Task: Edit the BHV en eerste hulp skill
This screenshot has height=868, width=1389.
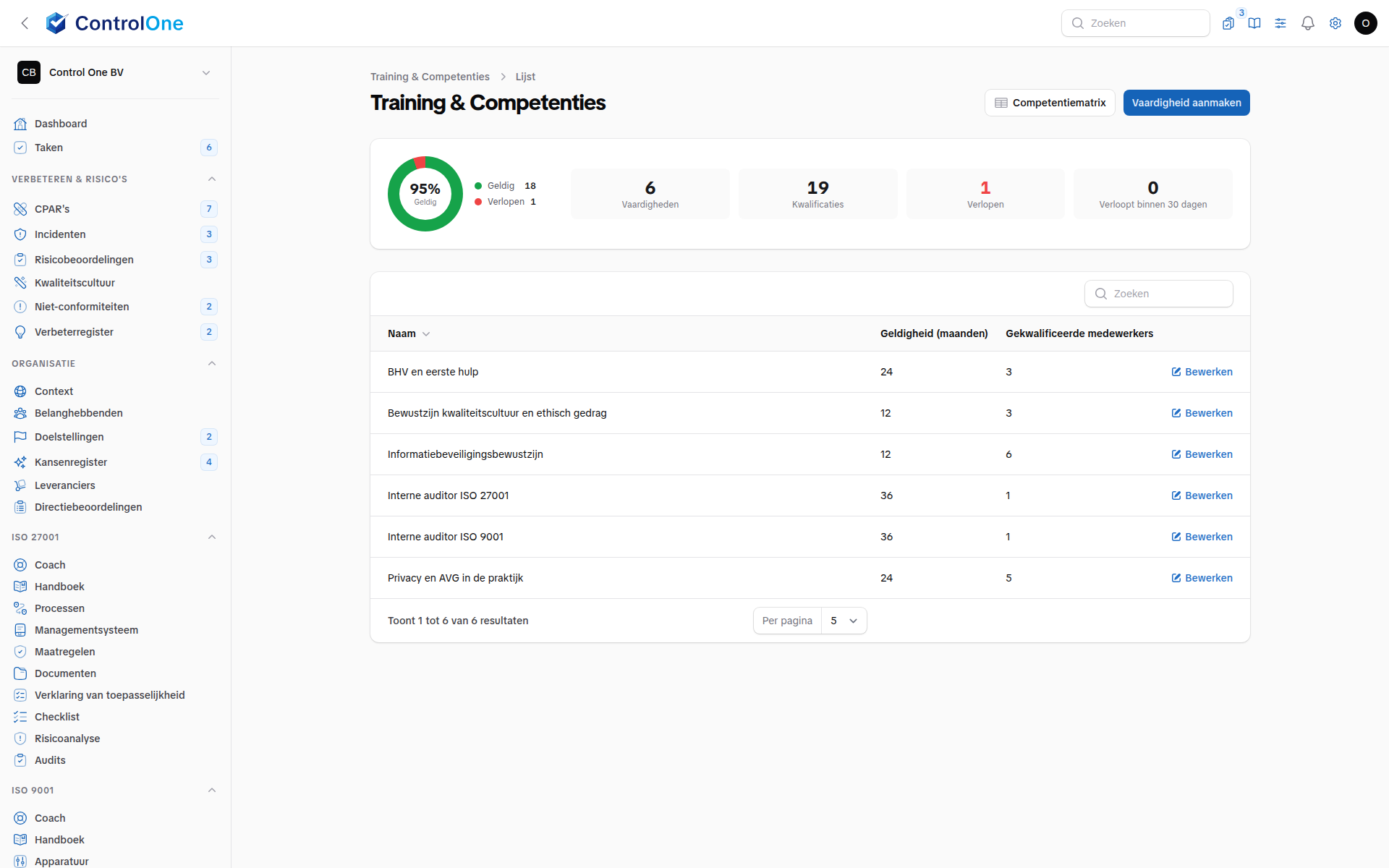Action: click(1202, 372)
